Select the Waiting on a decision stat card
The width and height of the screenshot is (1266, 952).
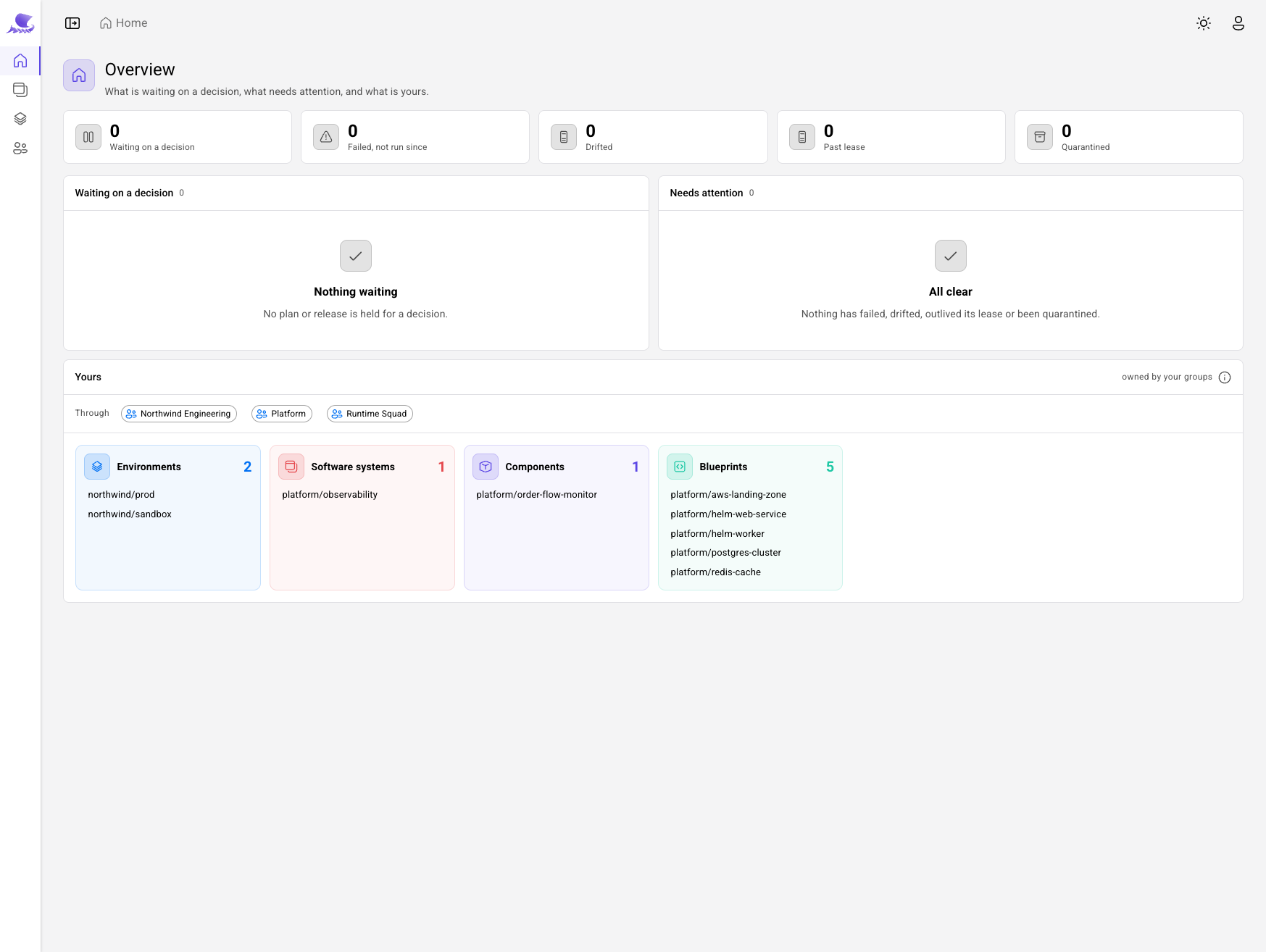coord(178,137)
